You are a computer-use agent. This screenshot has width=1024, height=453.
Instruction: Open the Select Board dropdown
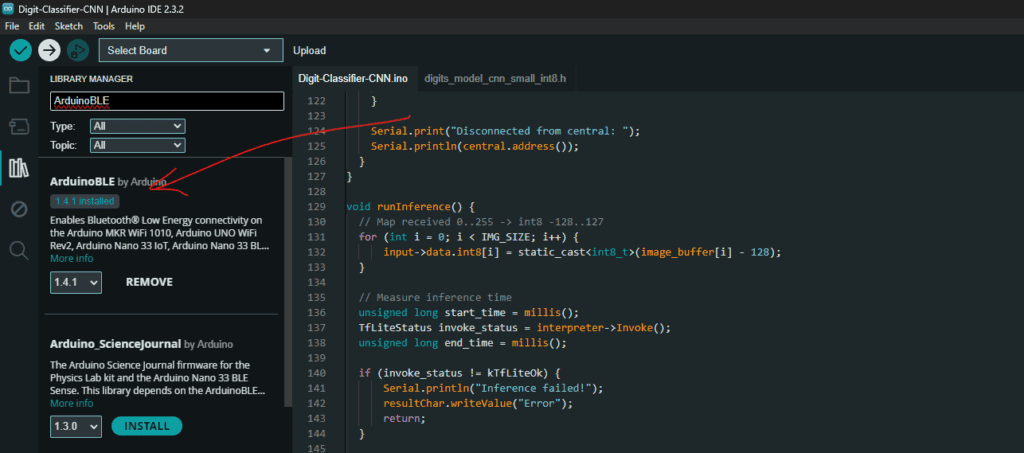coord(191,50)
